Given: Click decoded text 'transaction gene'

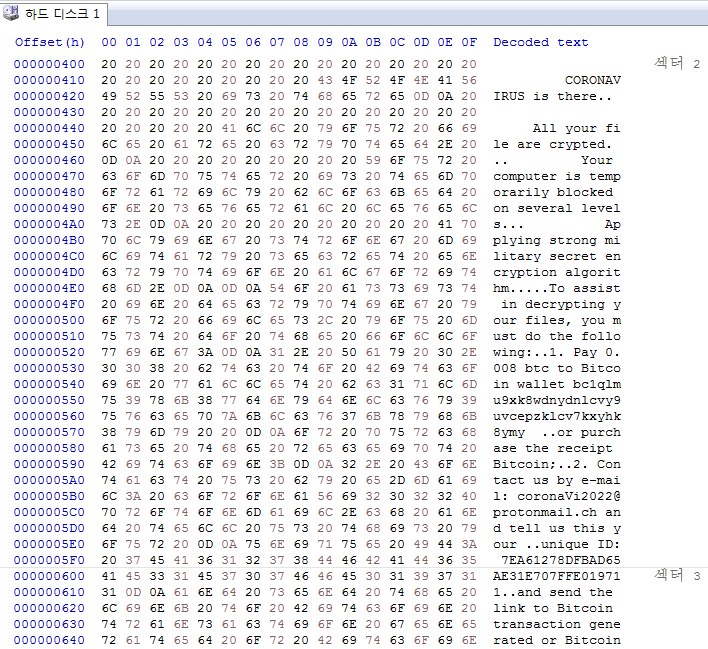Looking at the screenshot, I should tap(557, 625).
